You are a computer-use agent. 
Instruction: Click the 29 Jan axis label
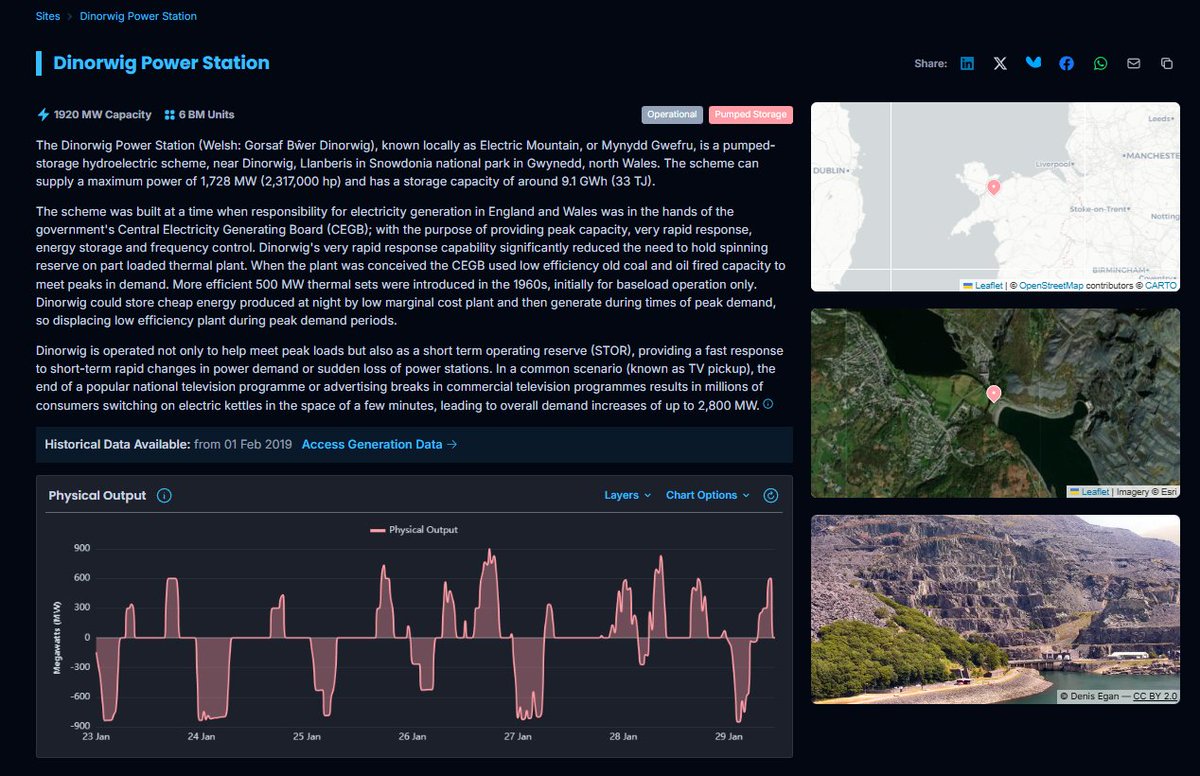(729, 737)
